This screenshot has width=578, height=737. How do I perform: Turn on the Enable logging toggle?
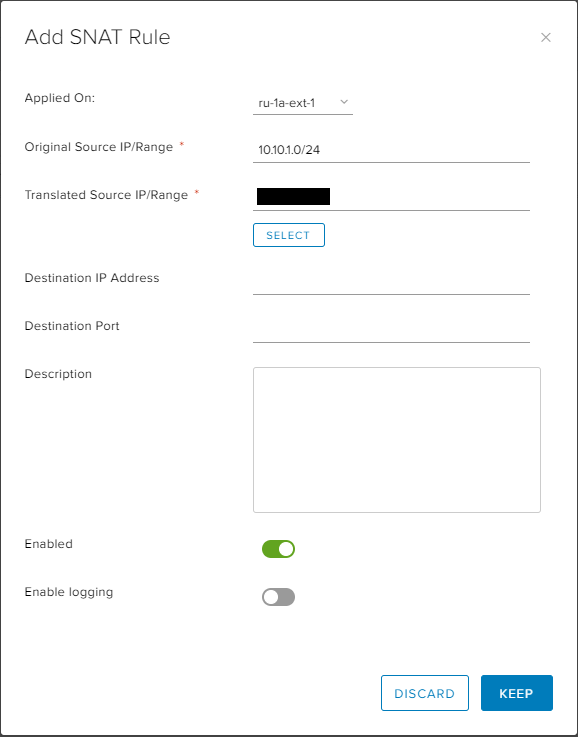point(278,597)
